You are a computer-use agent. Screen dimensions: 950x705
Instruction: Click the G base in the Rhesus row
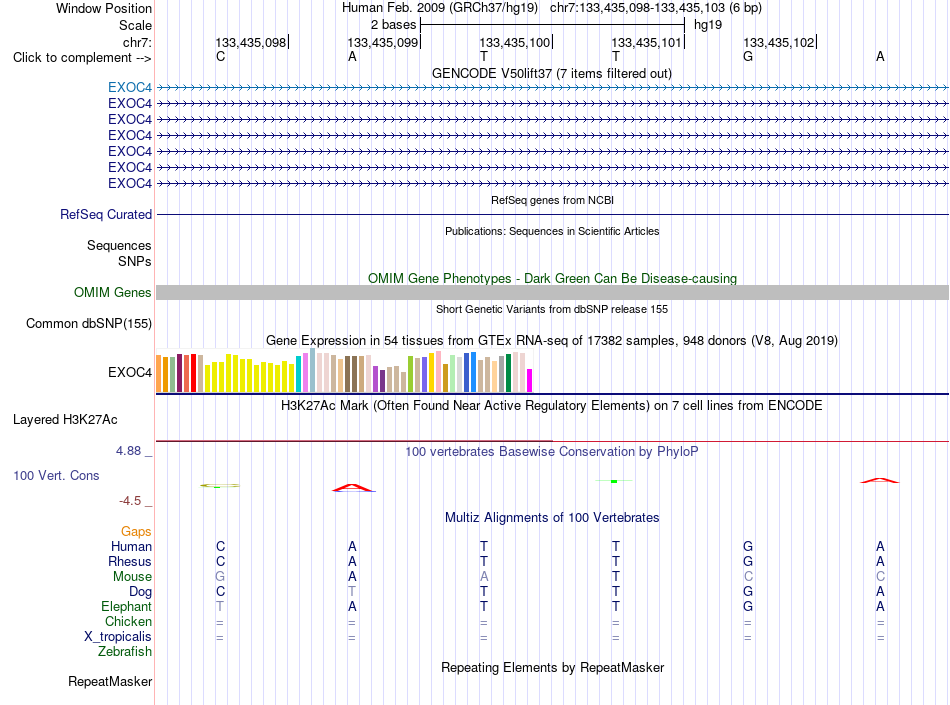(x=748, y=561)
